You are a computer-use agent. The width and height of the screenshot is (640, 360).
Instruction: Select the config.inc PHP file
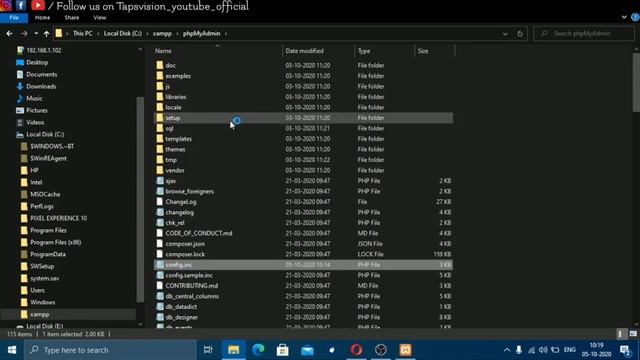(x=303, y=265)
